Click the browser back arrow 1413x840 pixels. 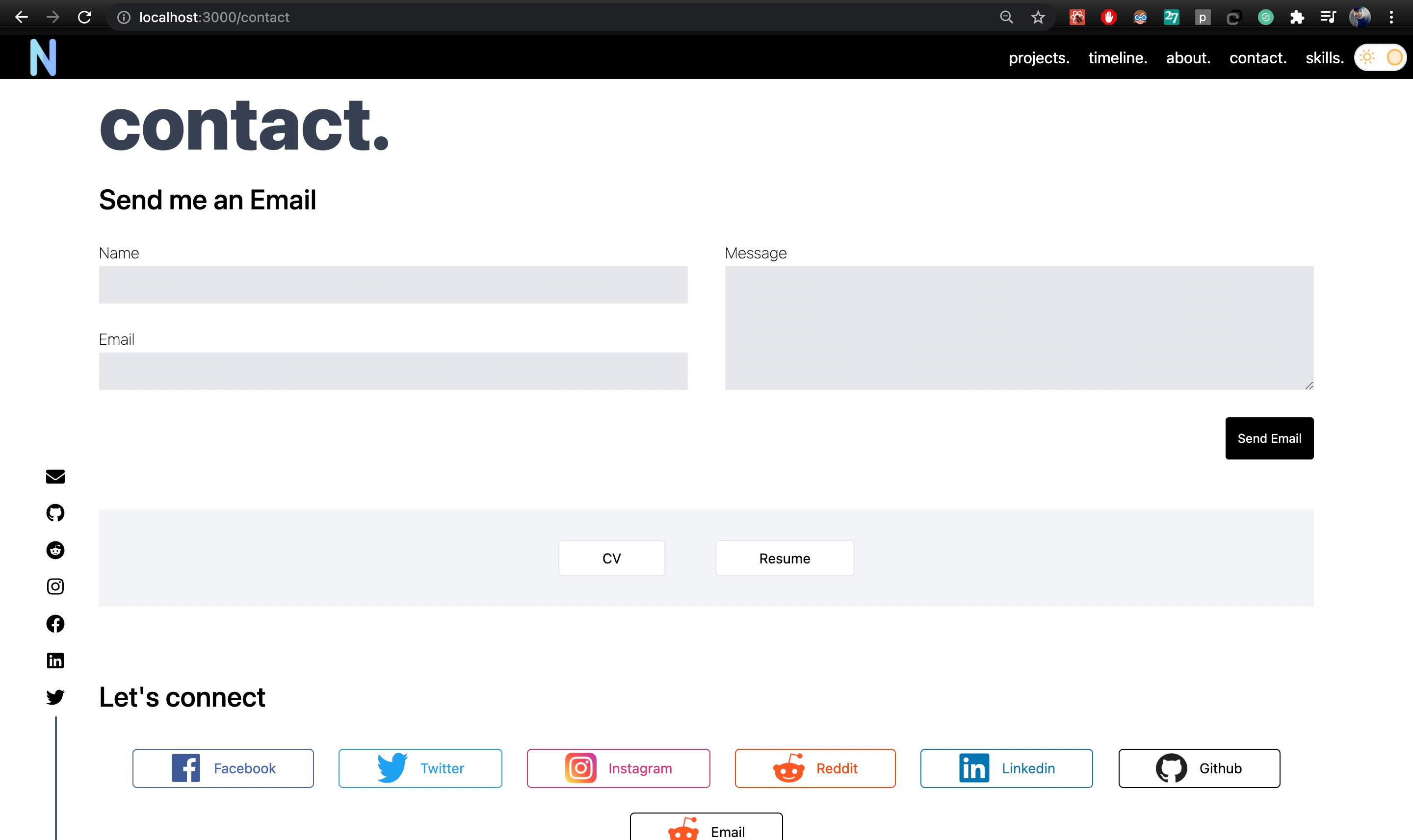[22, 17]
